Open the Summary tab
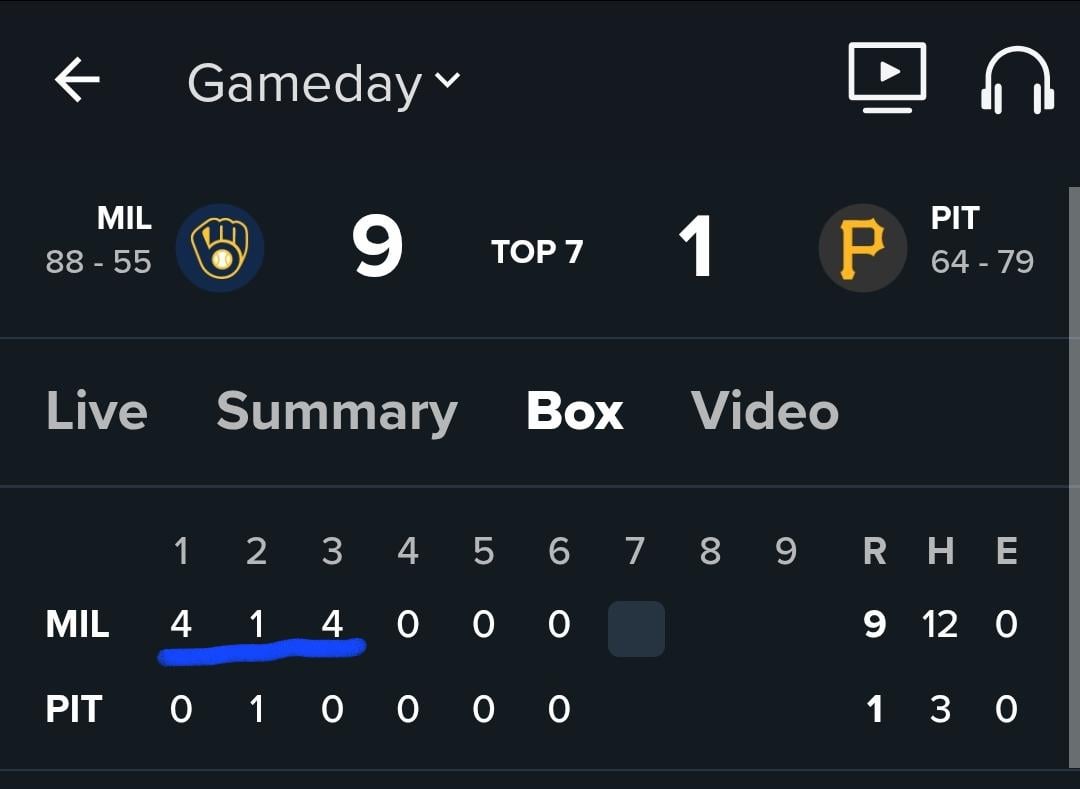The width and height of the screenshot is (1080, 789). [337, 411]
